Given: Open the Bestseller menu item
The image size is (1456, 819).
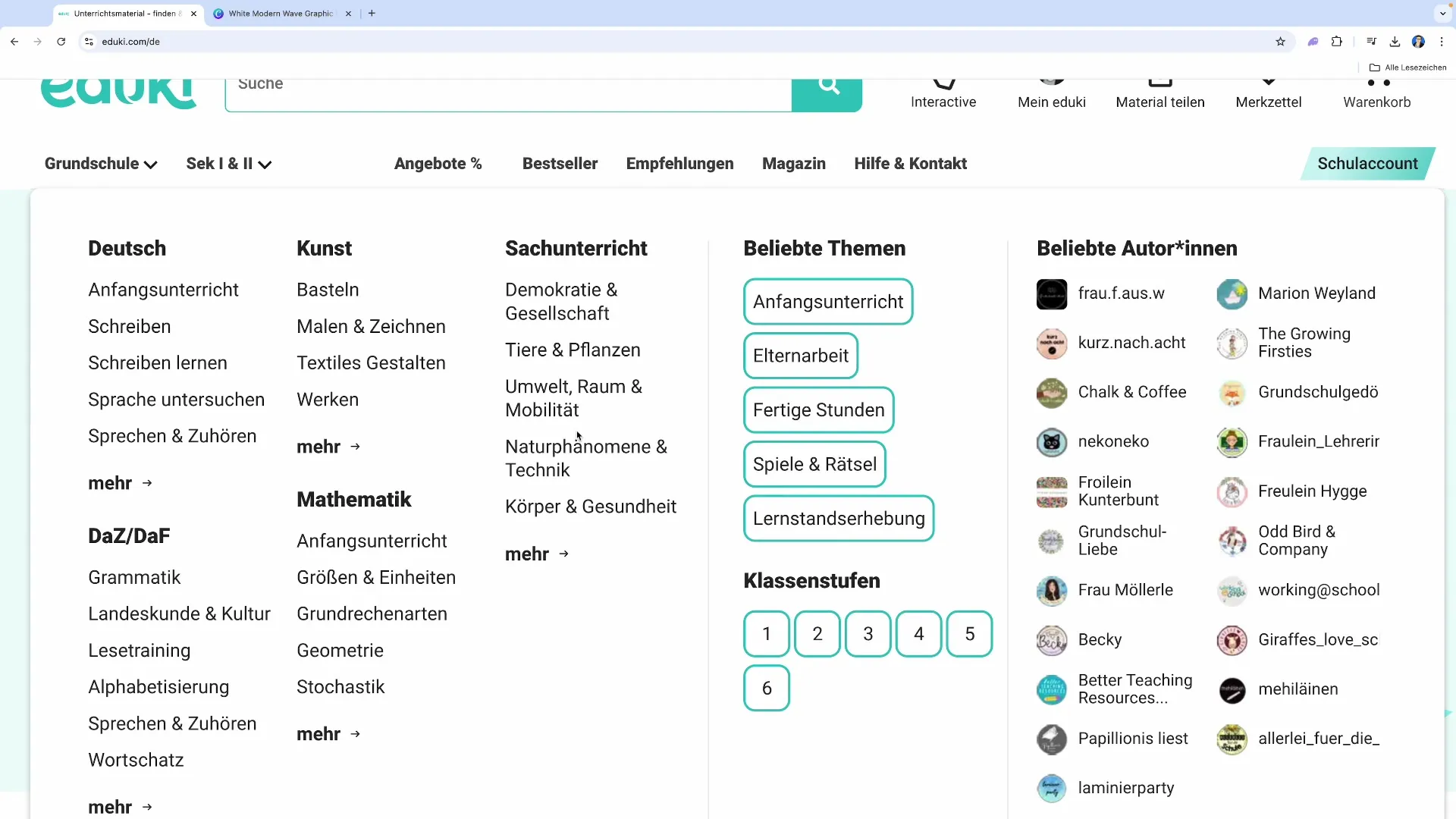Looking at the screenshot, I should (x=560, y=164).
